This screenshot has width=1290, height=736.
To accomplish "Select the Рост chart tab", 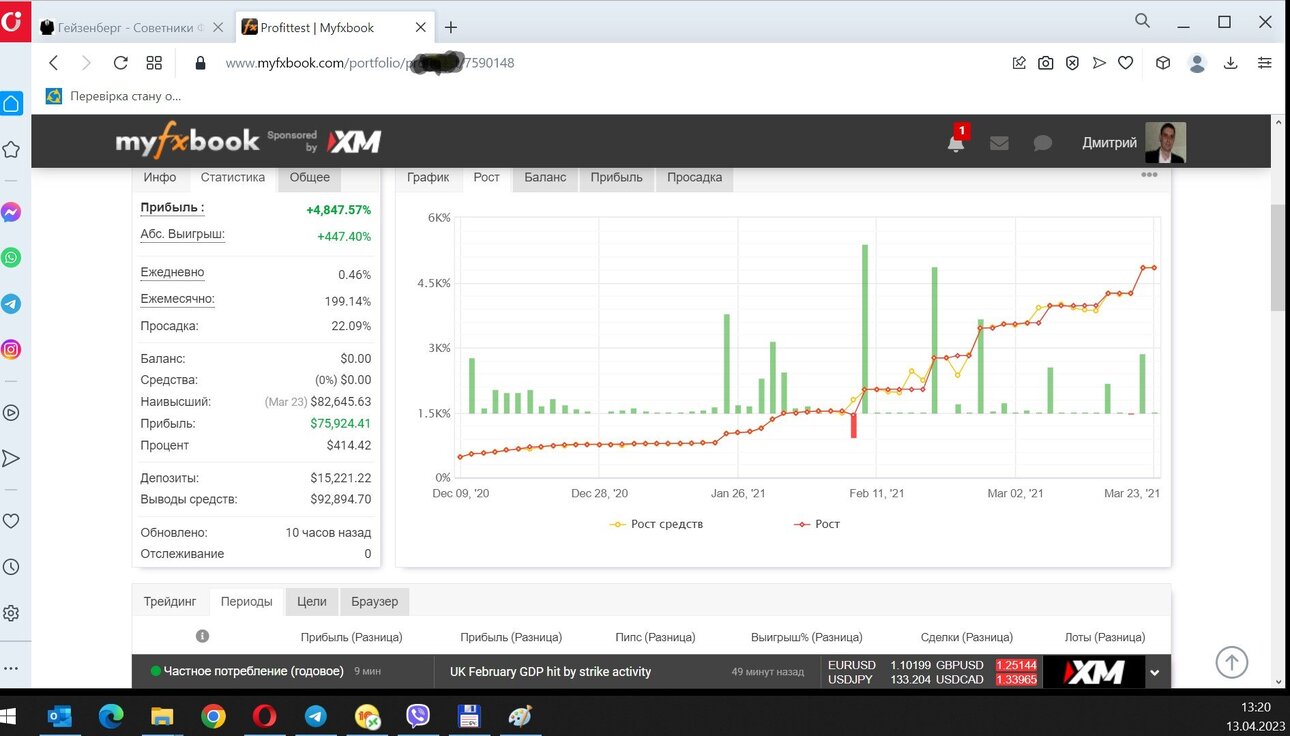I will 487,177.
